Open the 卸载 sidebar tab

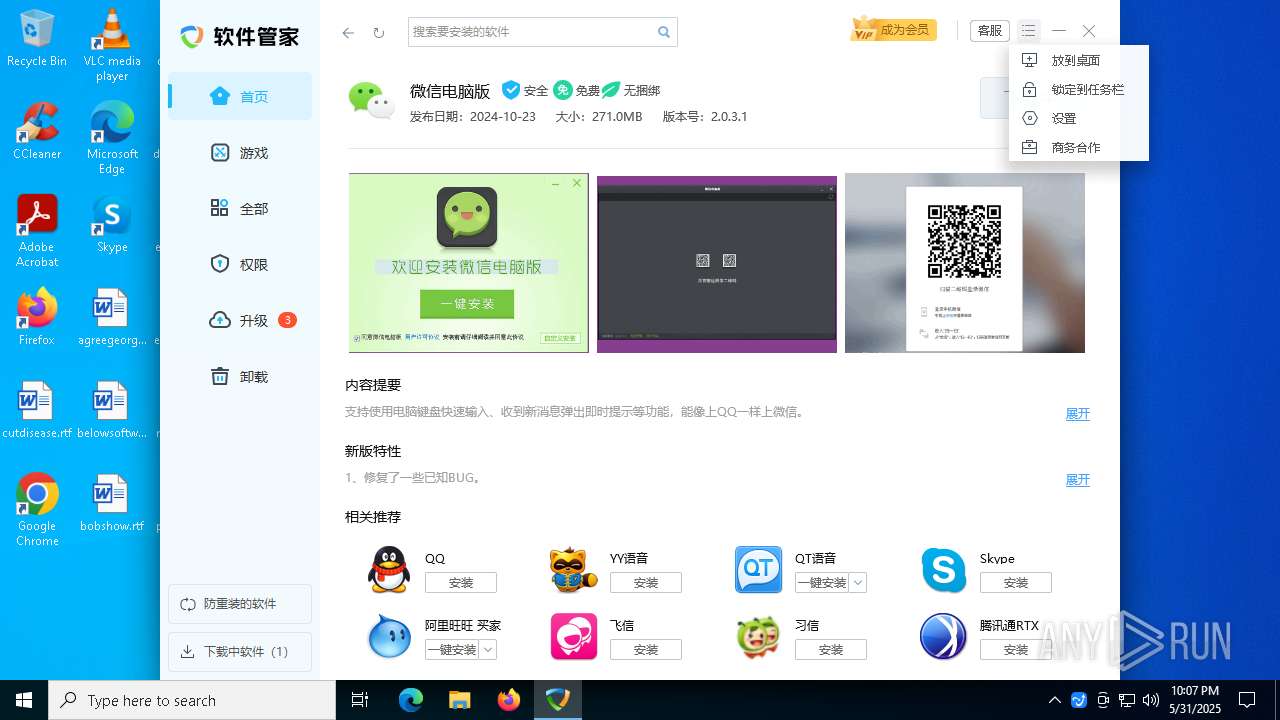(240, 377)
